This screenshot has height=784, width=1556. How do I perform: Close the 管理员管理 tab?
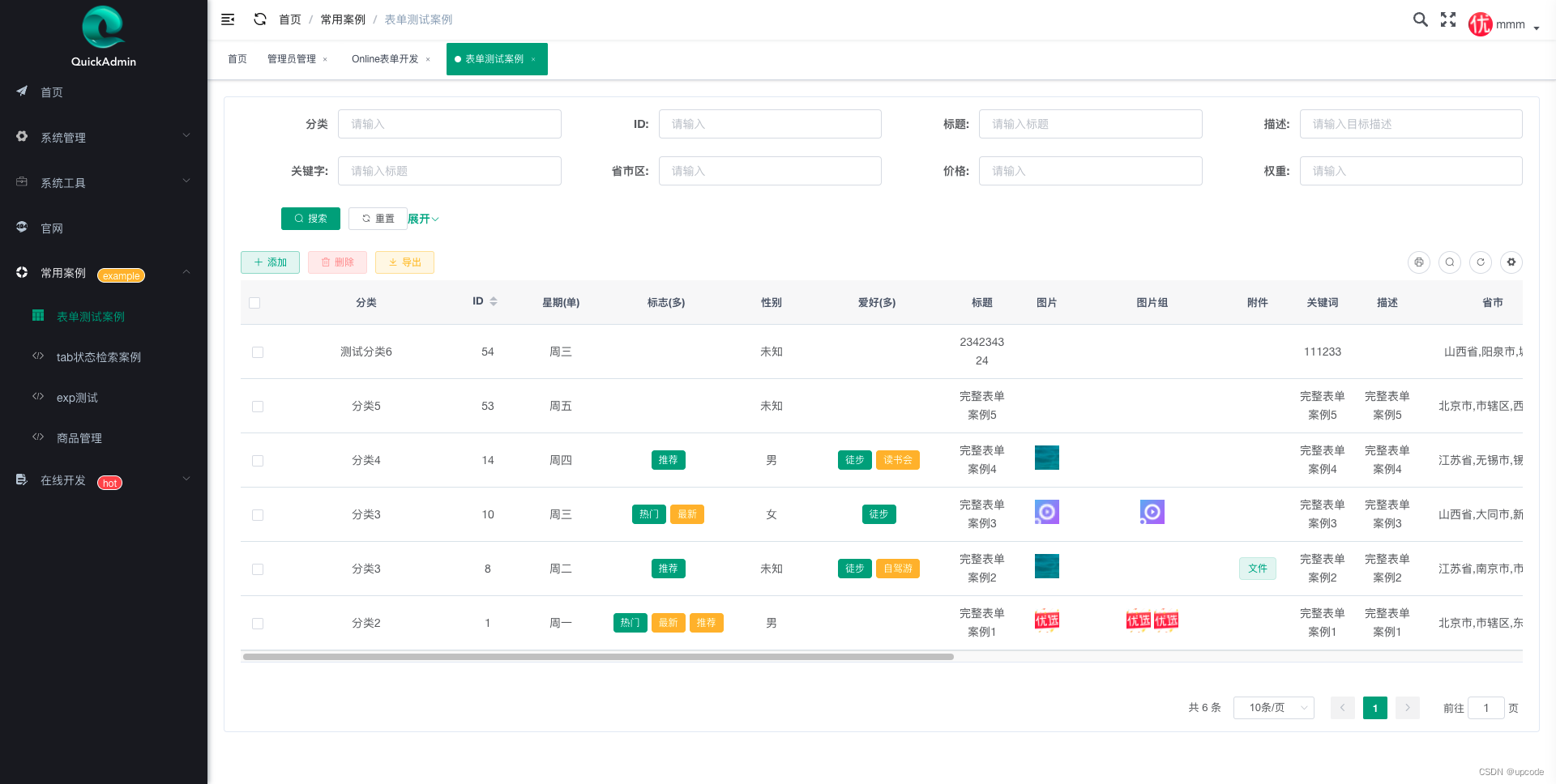(x=325, y=59)
